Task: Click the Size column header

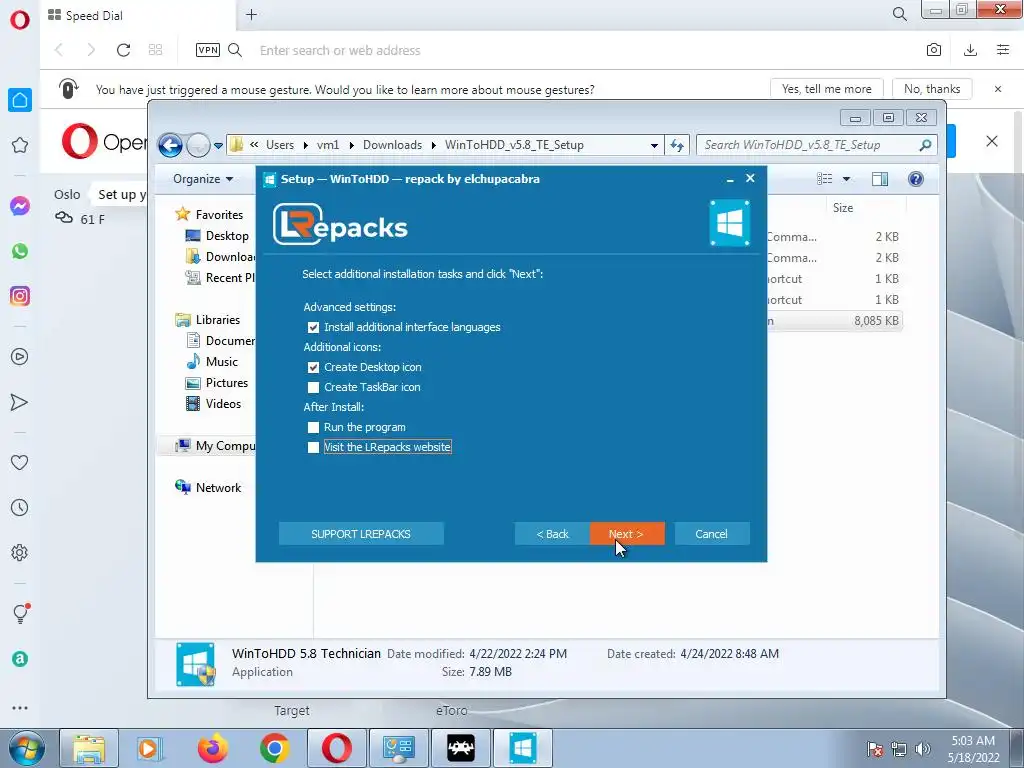Action: 842,208
